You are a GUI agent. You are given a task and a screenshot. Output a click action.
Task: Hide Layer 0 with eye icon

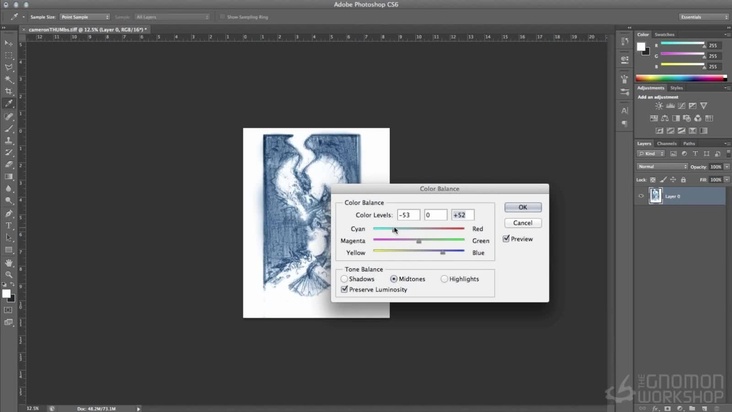point(641,196)
